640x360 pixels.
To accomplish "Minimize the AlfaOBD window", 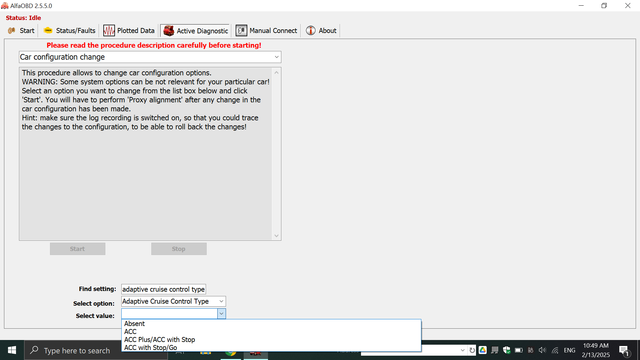I will (x=581, y=6).
